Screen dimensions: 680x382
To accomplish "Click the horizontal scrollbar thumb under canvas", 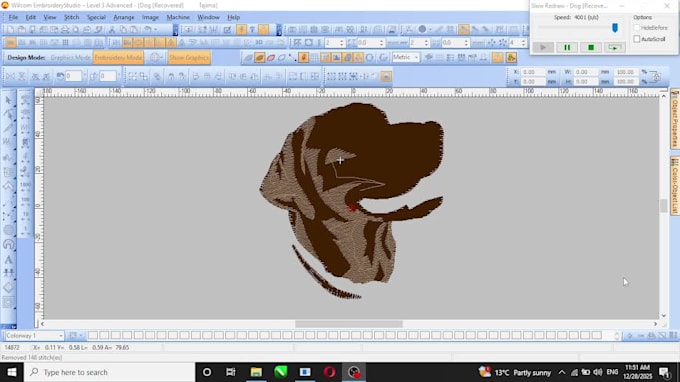I will click(349, 324).
